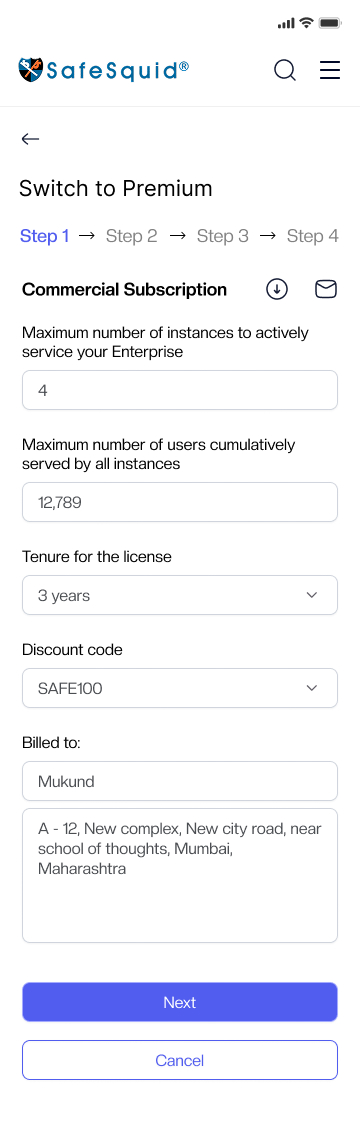This screenshot has height=1122, width=360.
Task: Tap the Wi-Fi status icon
Action: point(306,23)
